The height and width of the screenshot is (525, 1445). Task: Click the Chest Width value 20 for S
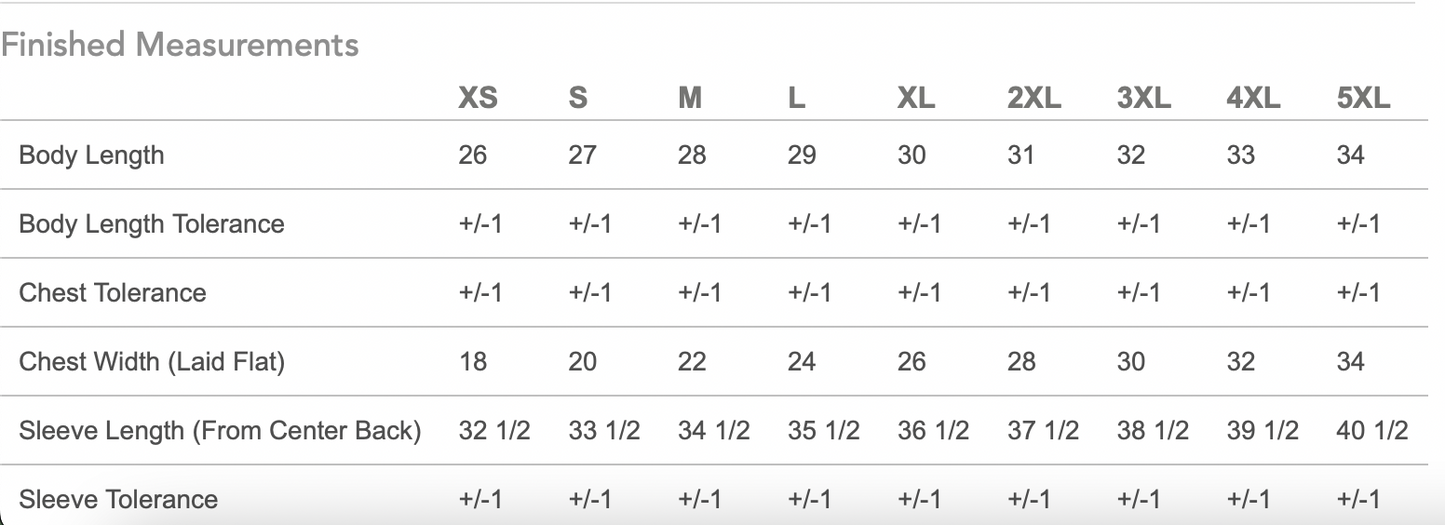coord(582,361)
